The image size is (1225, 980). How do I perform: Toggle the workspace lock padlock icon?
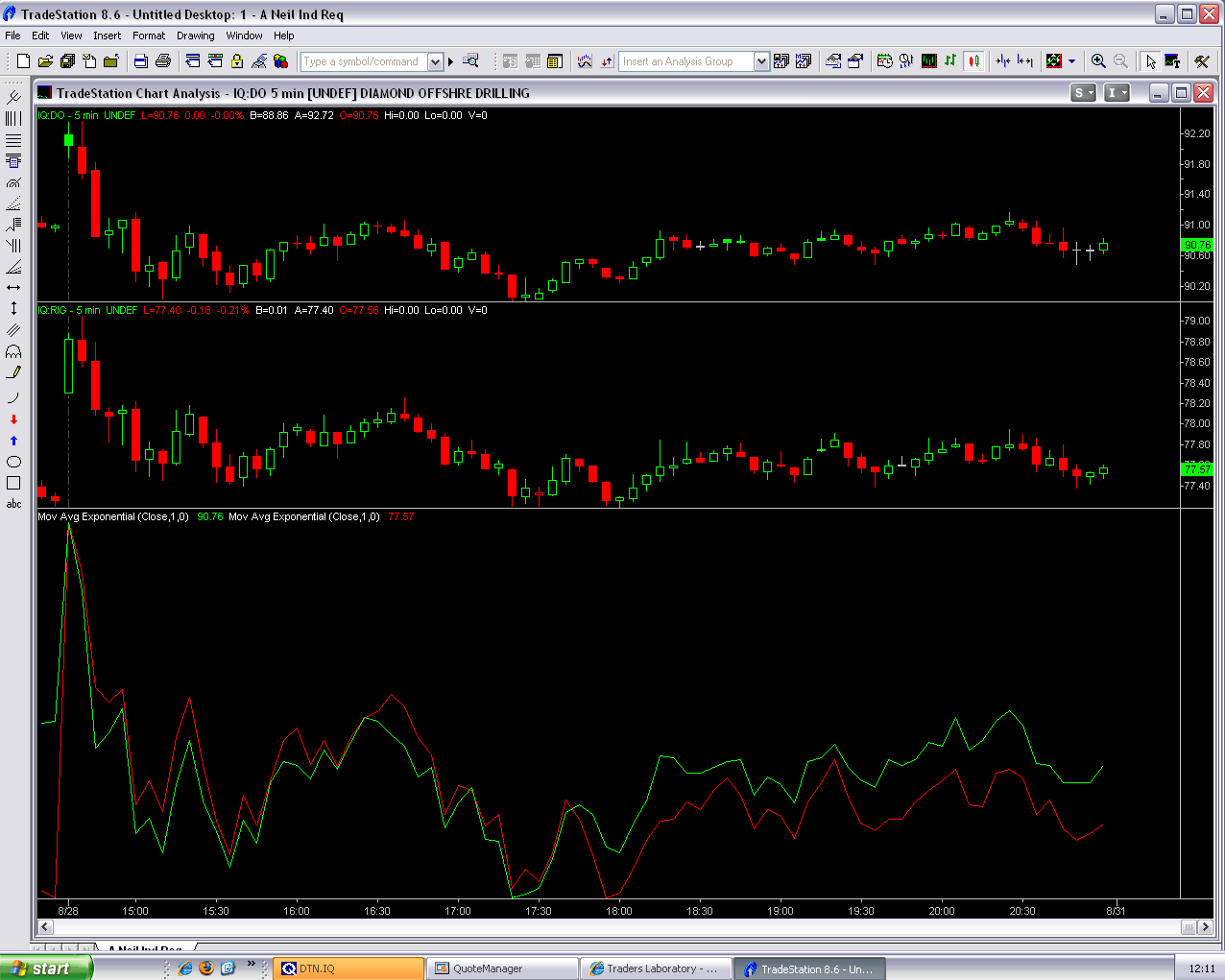tap(237, 61)
